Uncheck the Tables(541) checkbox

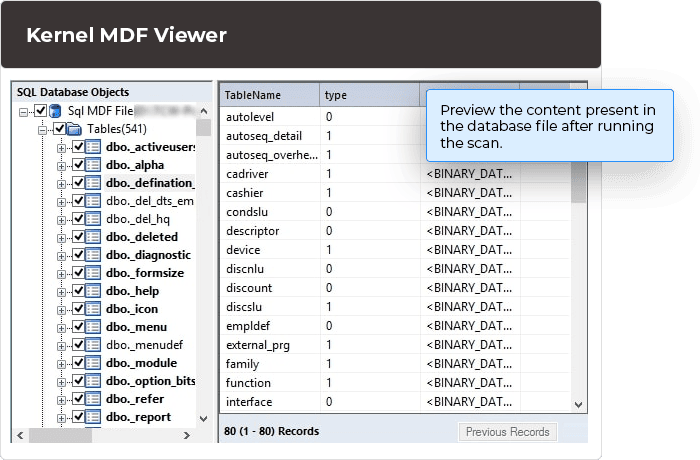click(60, 129)
